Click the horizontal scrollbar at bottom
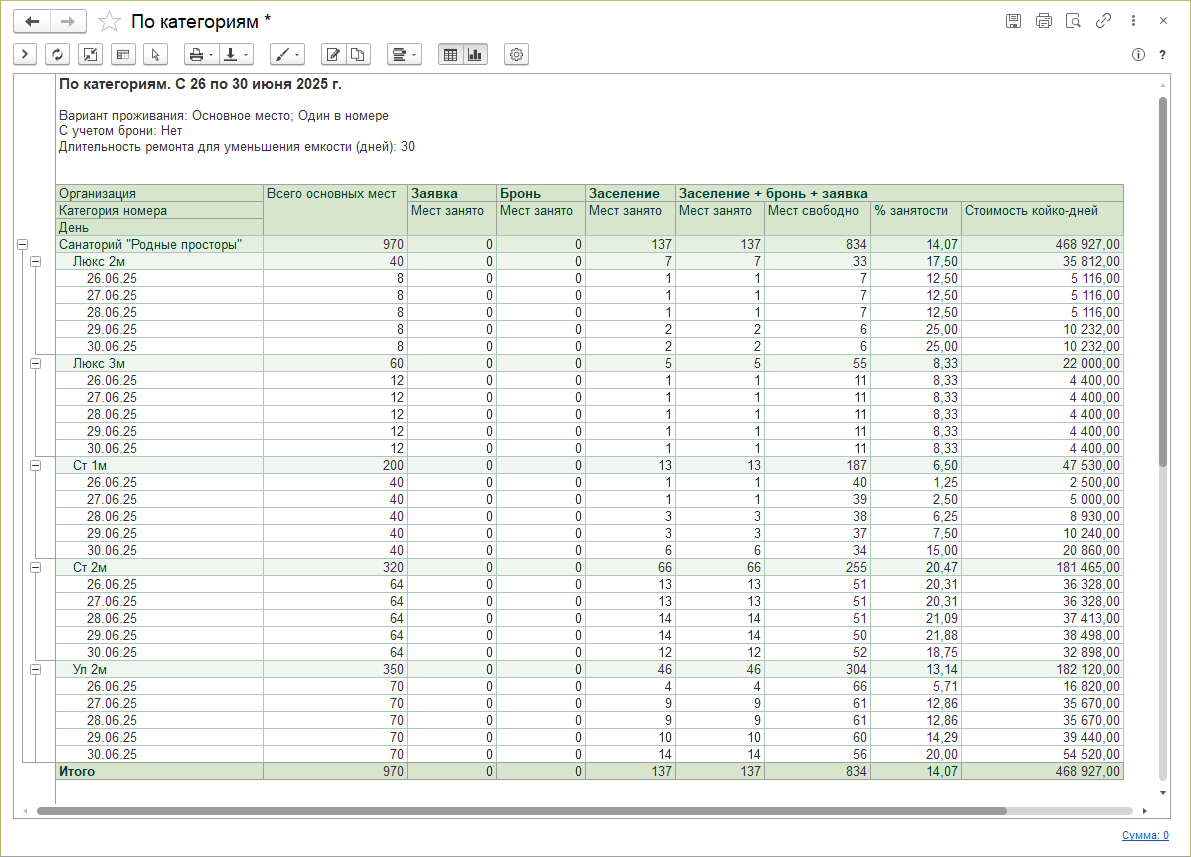This screenshot has height=857, width=1191. [520, 811]
